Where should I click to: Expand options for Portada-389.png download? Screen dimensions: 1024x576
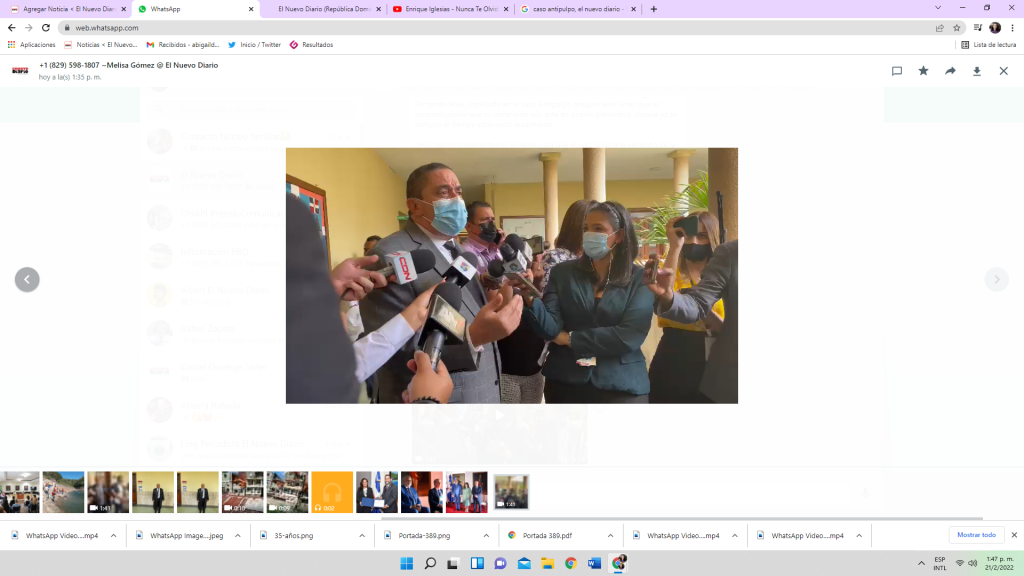487,536
